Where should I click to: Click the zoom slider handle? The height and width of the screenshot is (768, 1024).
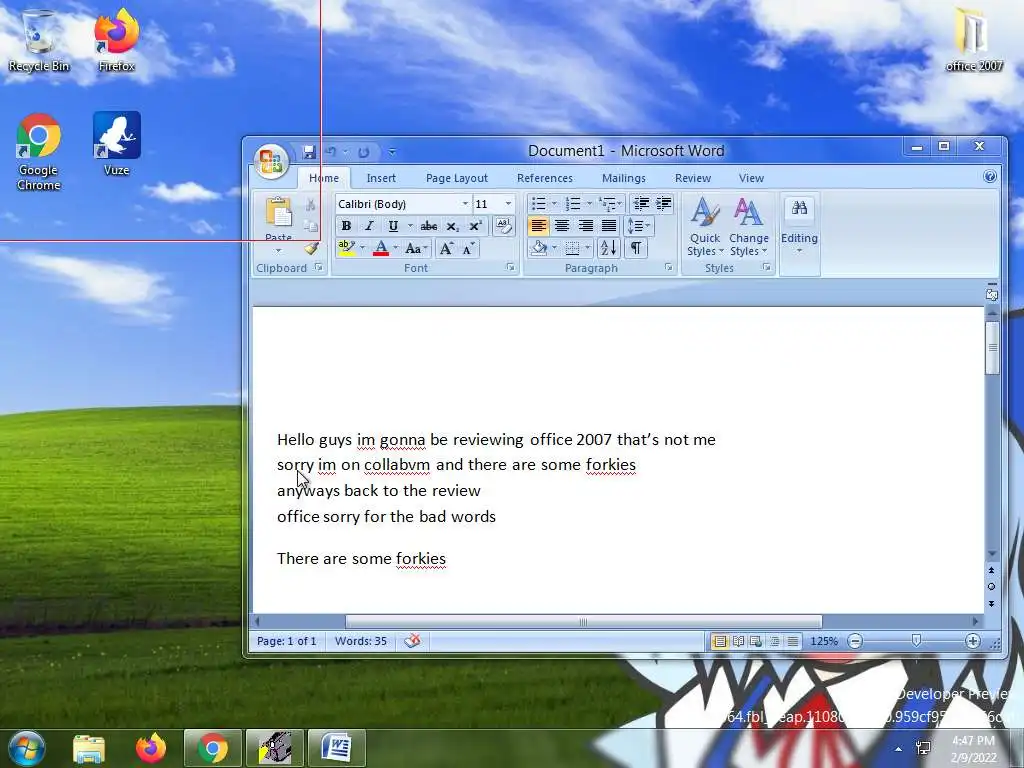[x=916, y=641]
